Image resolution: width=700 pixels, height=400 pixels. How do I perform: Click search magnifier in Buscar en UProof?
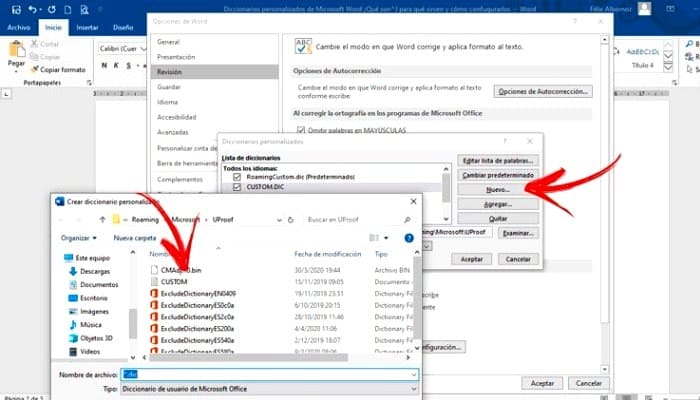tap(407, 220)
